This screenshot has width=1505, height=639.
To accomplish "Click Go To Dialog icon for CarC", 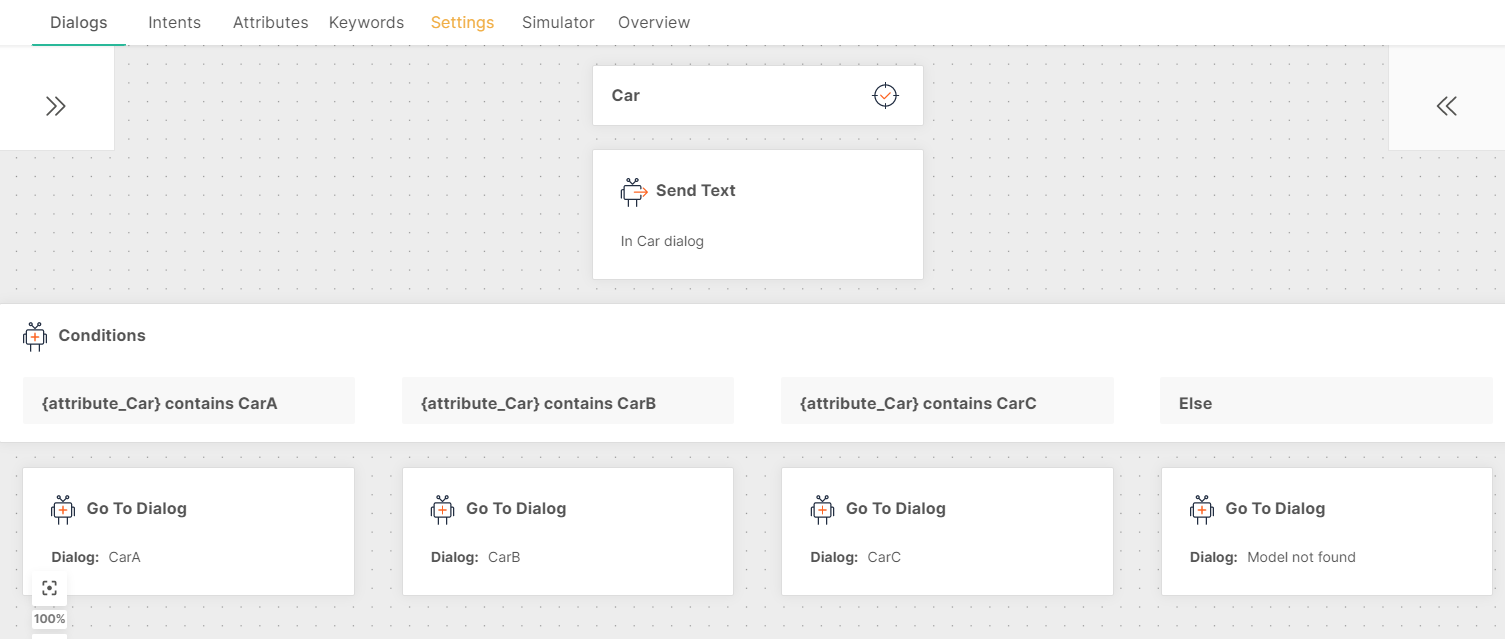I will 822,509.
